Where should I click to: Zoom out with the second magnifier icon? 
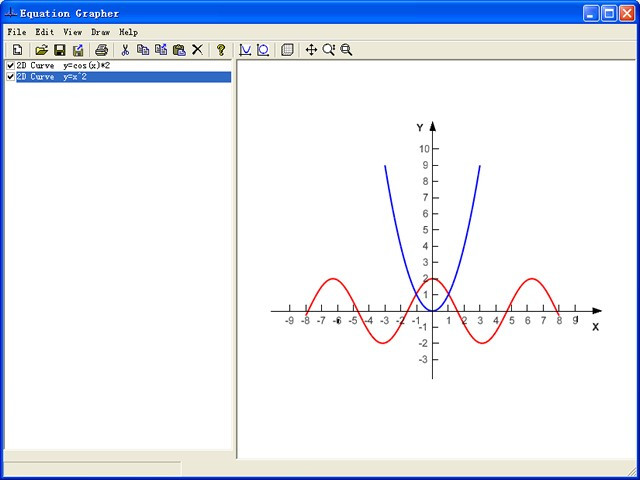point(347,50)
